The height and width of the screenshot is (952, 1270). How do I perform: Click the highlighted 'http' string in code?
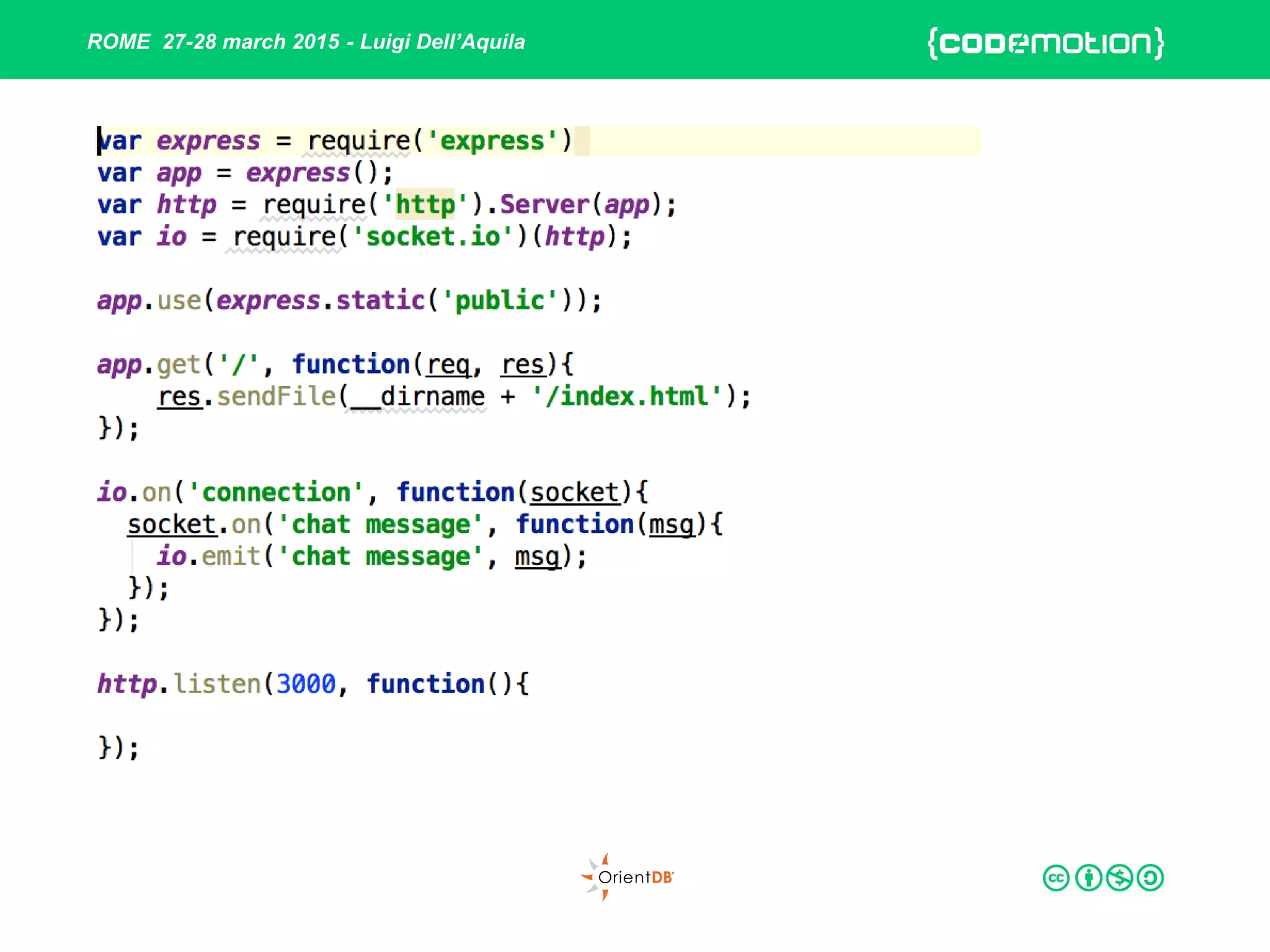click(425, 205)
